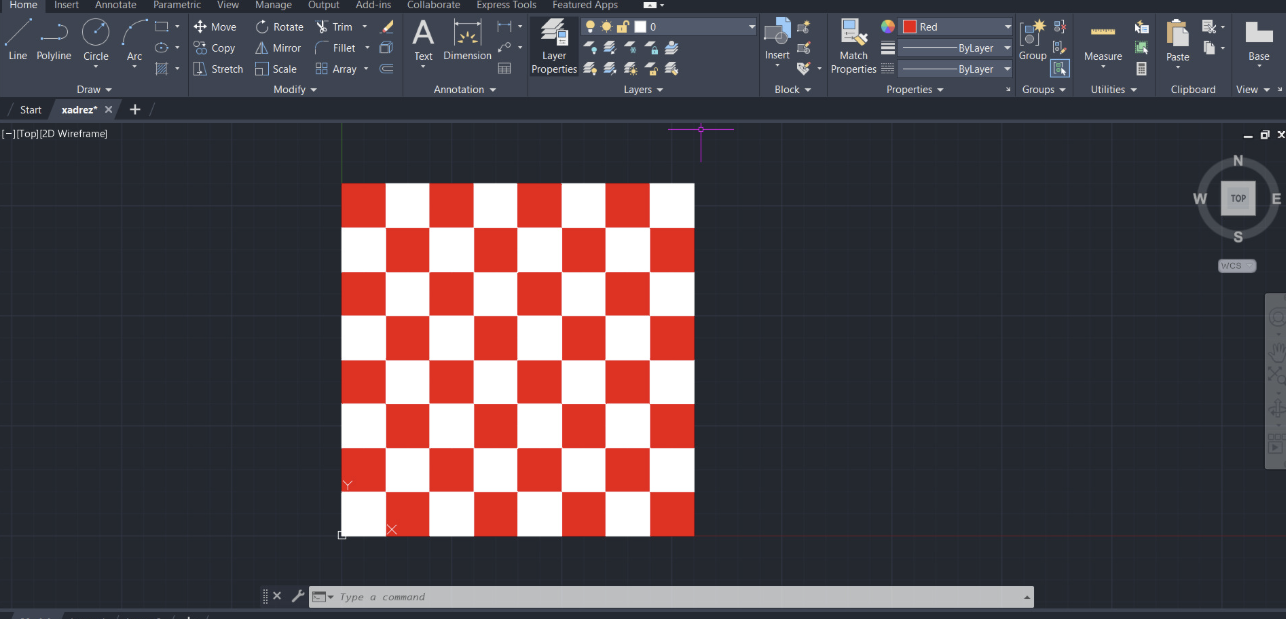Click the Mirror tool icon
The height and width of the screenshot is (619, 1286).
tap(262, 48)
